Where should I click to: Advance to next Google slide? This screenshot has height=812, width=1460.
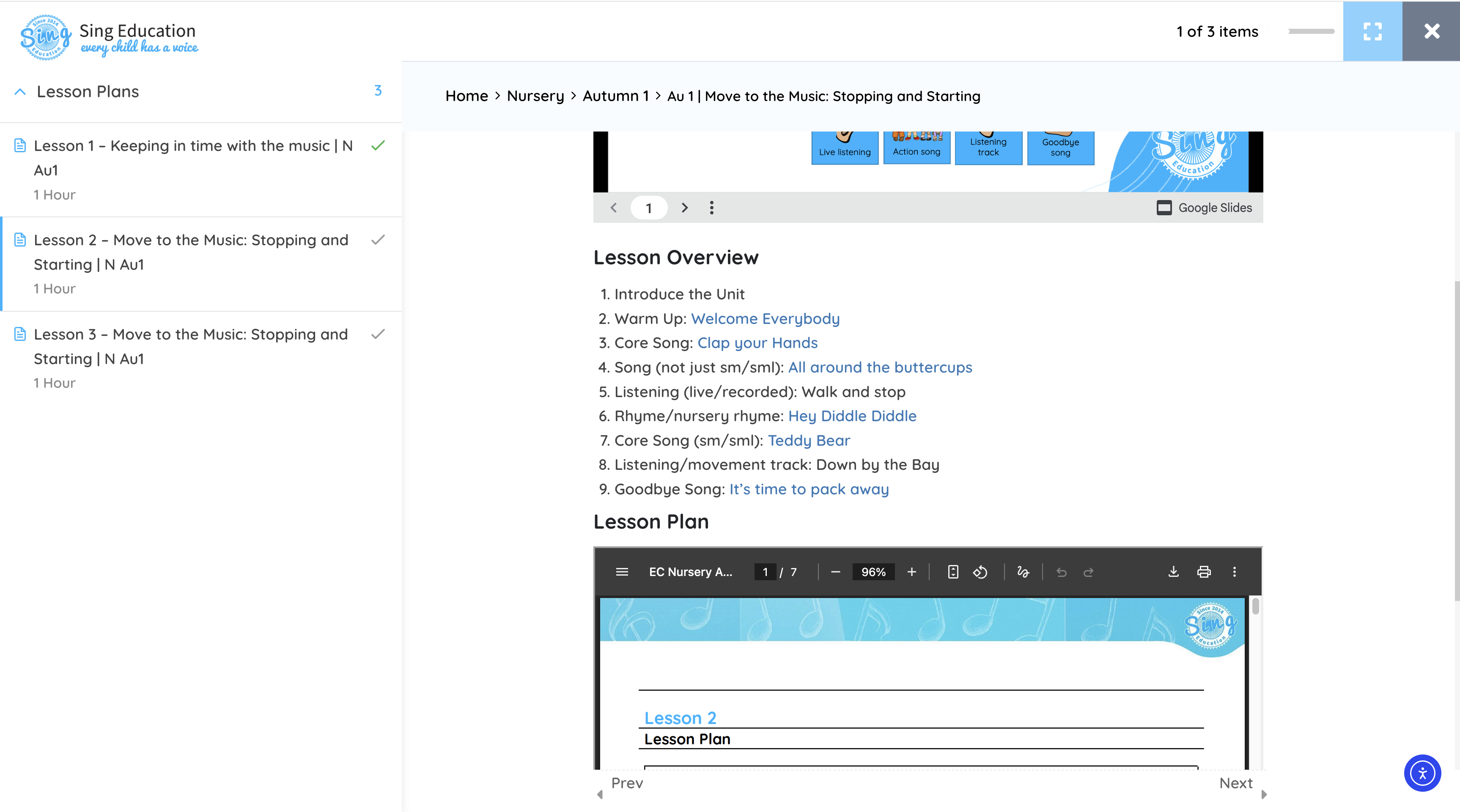(x=685, y=208)
